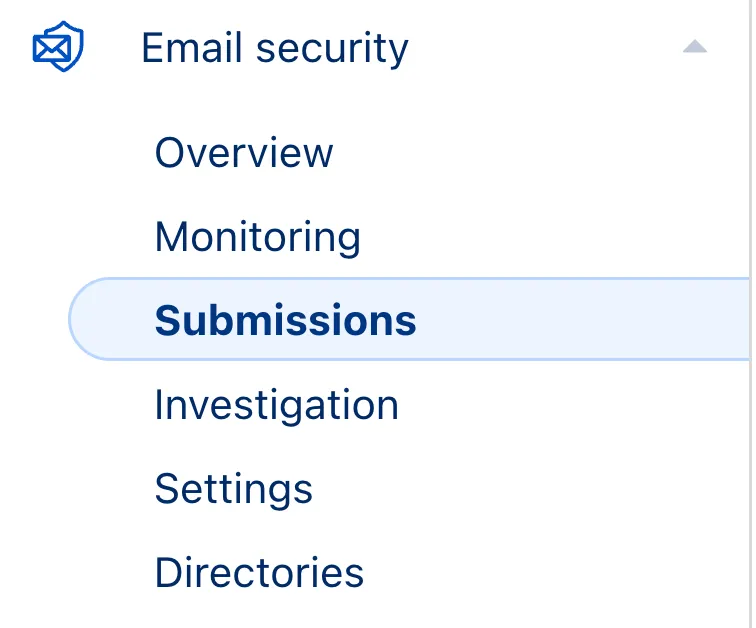Click the bold Submissions label
Screen dimensions: 756x628
point(285,321)
